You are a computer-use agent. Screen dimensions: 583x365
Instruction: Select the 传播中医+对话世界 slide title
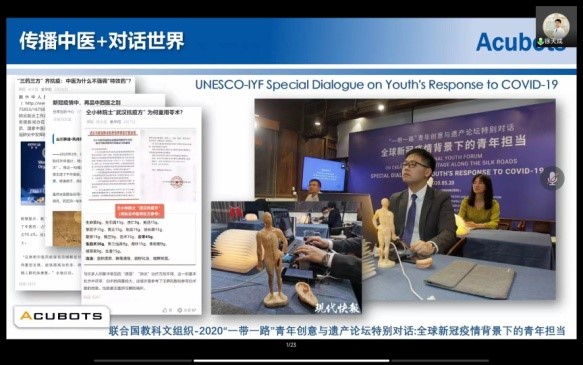[102, 41]
